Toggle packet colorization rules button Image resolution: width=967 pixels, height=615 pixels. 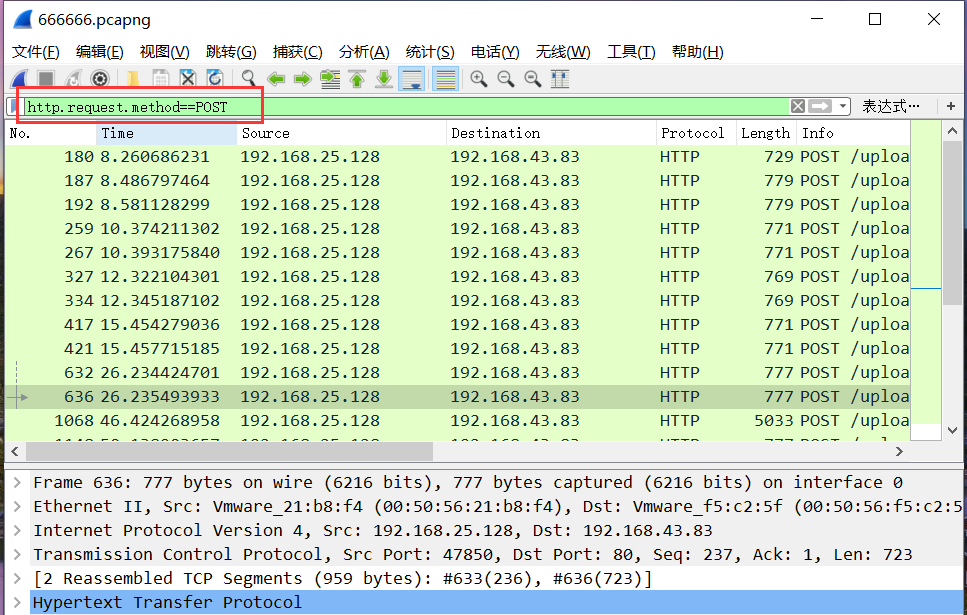(445, 79)
